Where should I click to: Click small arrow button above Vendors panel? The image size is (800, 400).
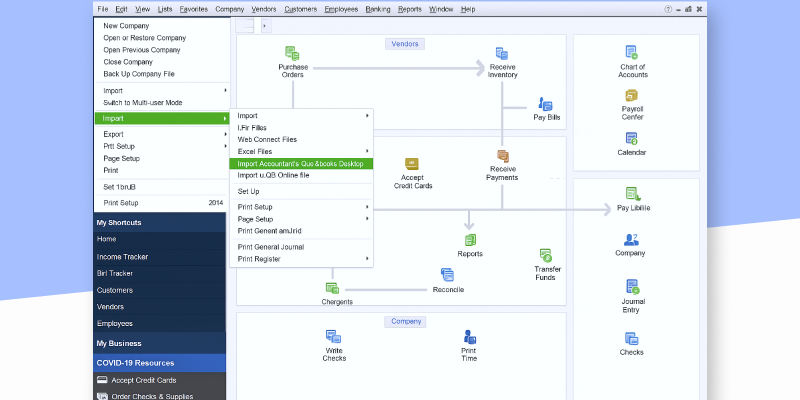[266, 25]
